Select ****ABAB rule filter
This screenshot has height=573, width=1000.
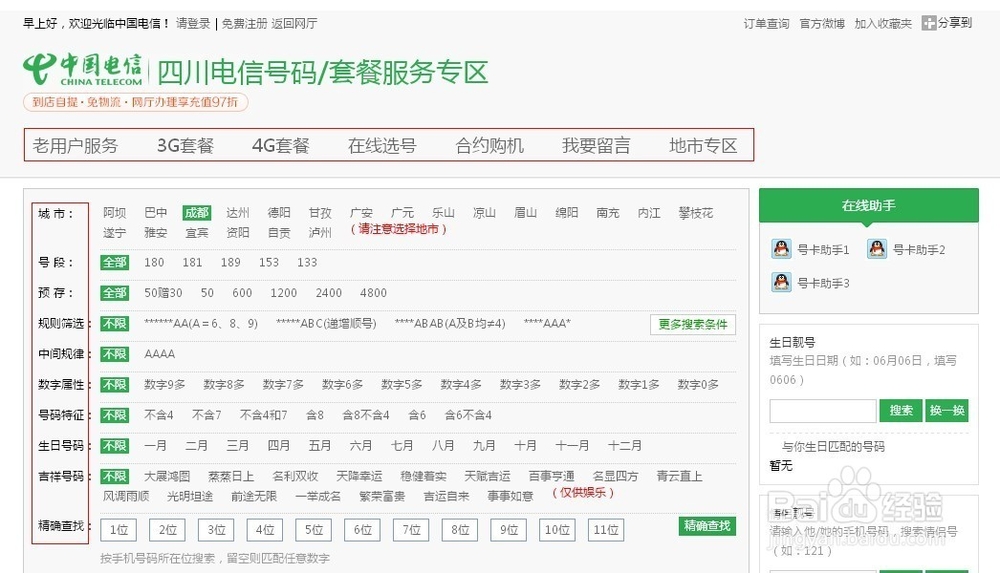click(450, 324)
